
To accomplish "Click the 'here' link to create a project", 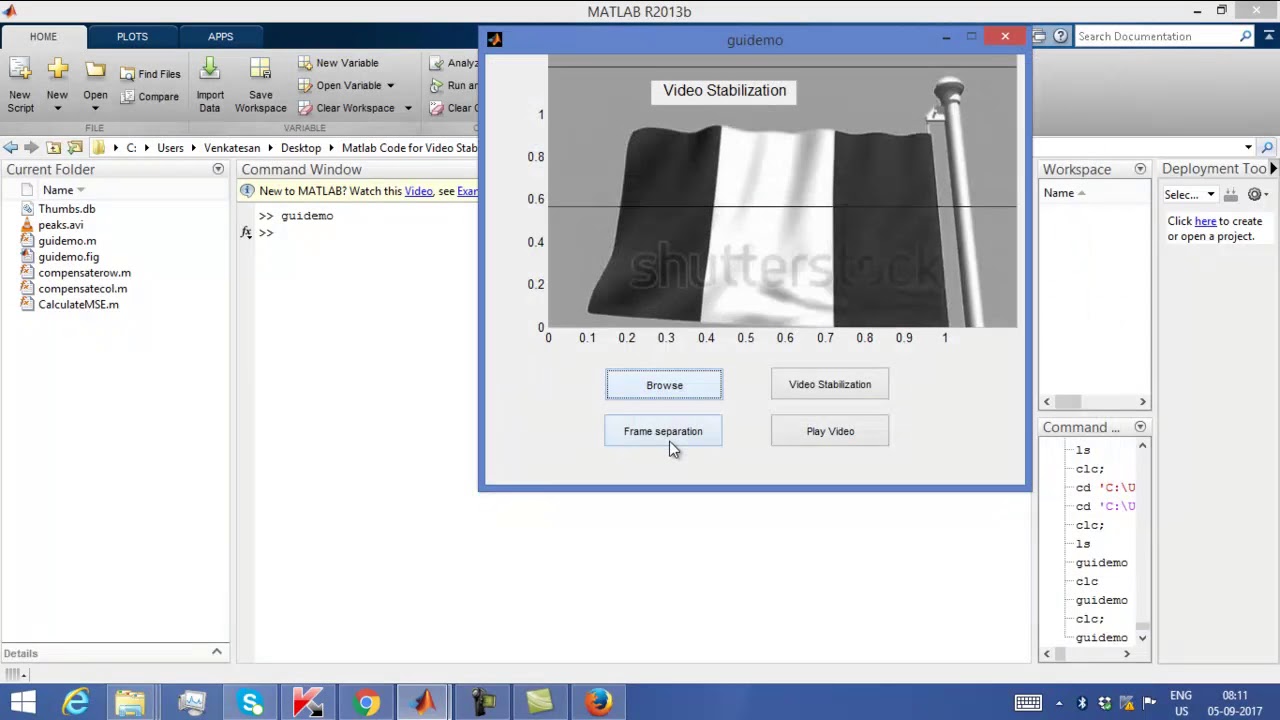I will [x=1205, y=221].
